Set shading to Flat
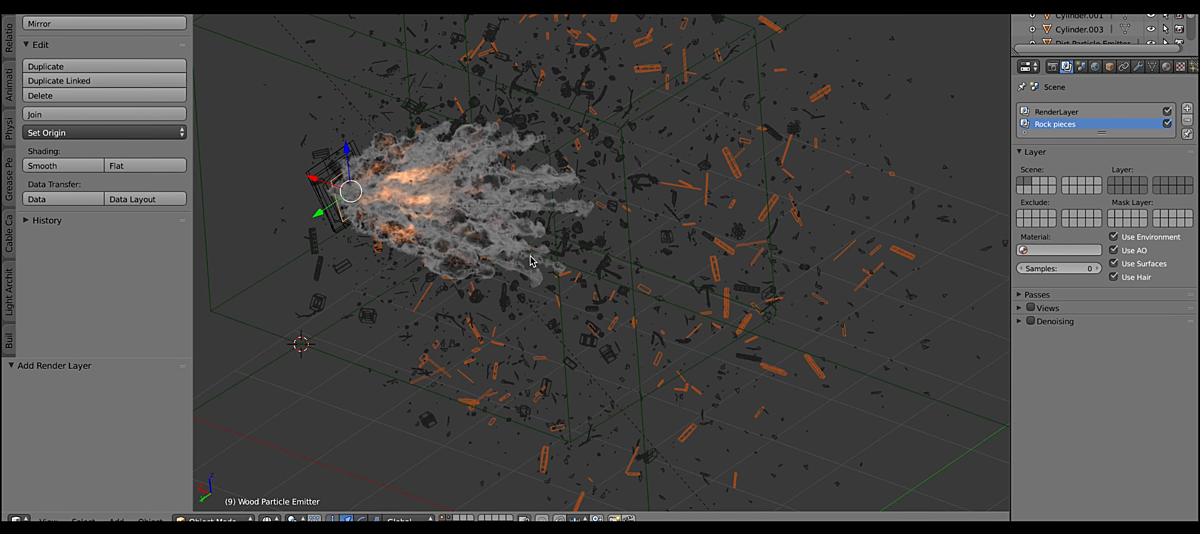This screenshot has width=1200, height=534. pos(146,165)
